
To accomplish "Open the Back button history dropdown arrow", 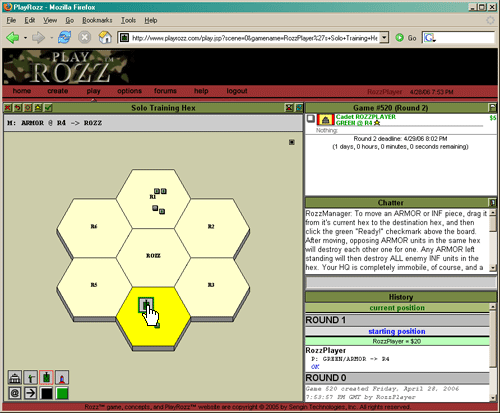I will click(x=25, y=38).
